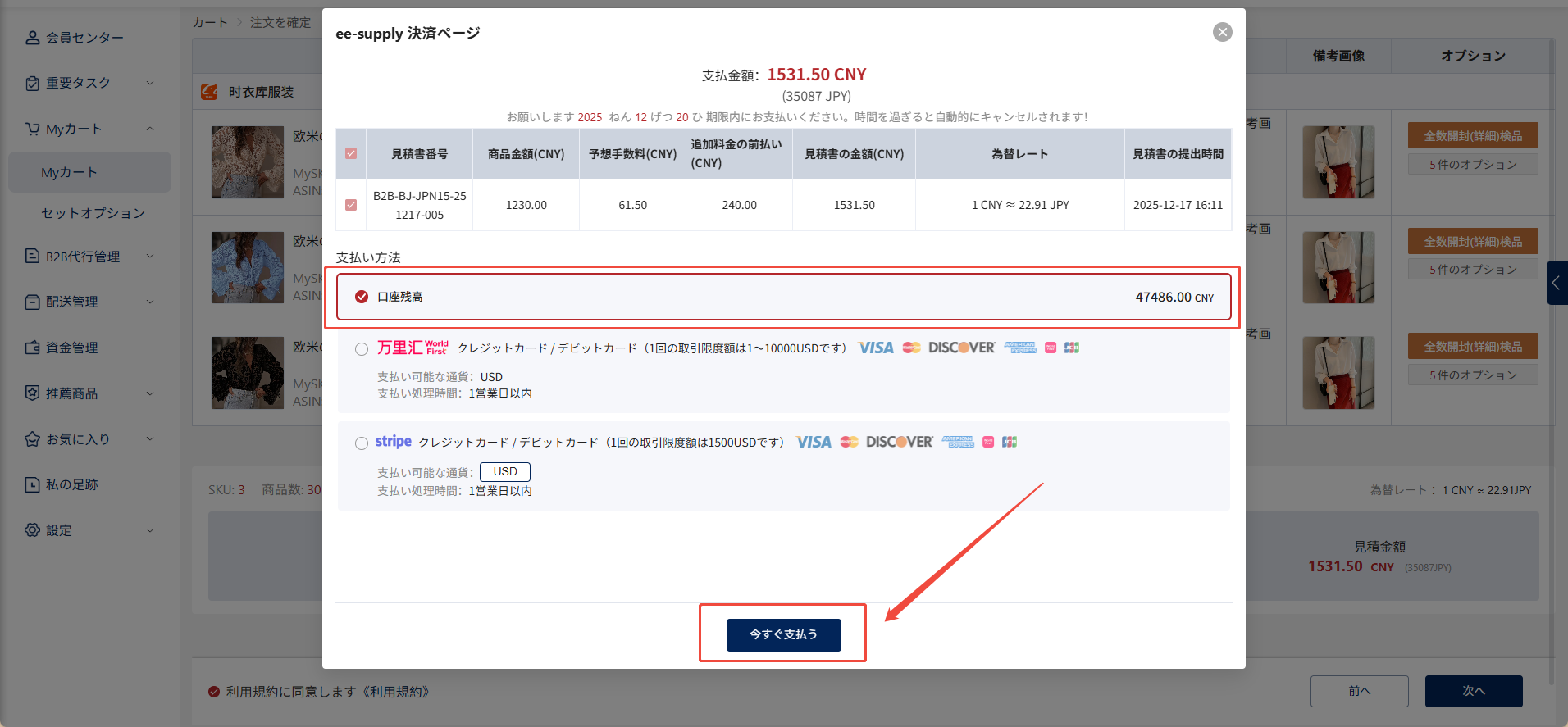The height and width of the screenshot is (727, 1568).
Task: Expand the お気に入り menu chevron
Action: [x=150, y=438]
